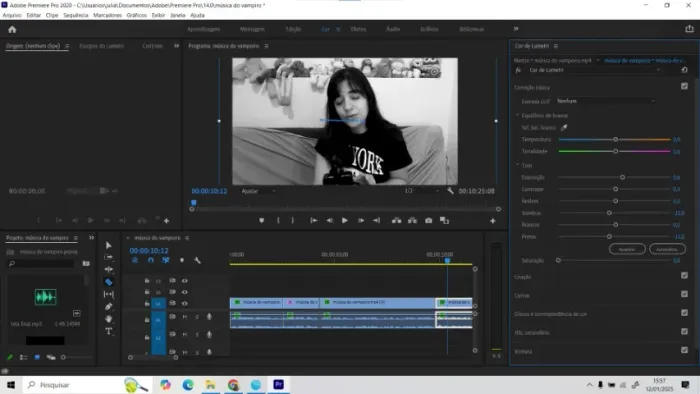700x394 pixels.
Task: Click the Program Monitor Add Marker button
Action: pos(262,220)
